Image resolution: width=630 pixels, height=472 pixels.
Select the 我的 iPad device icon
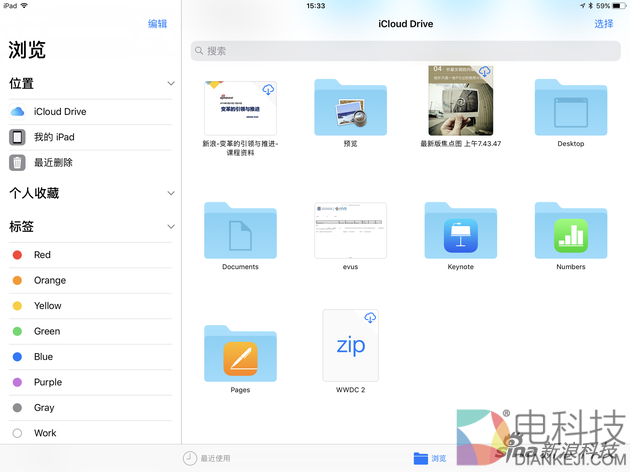[x=17, y=137]
